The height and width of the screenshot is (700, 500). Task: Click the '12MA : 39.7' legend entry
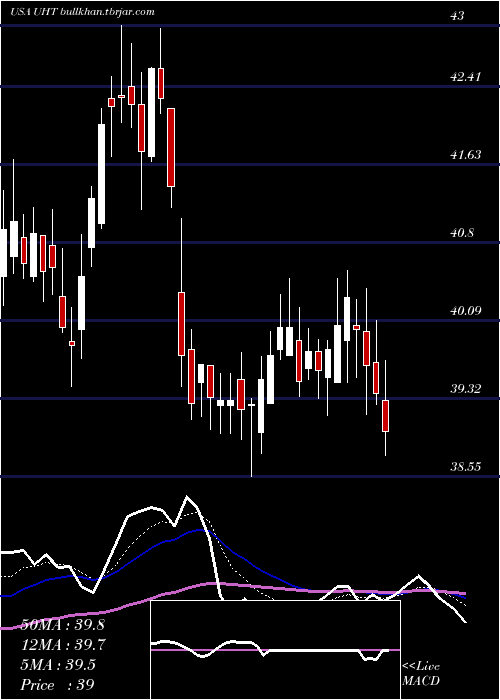[63, 645]
